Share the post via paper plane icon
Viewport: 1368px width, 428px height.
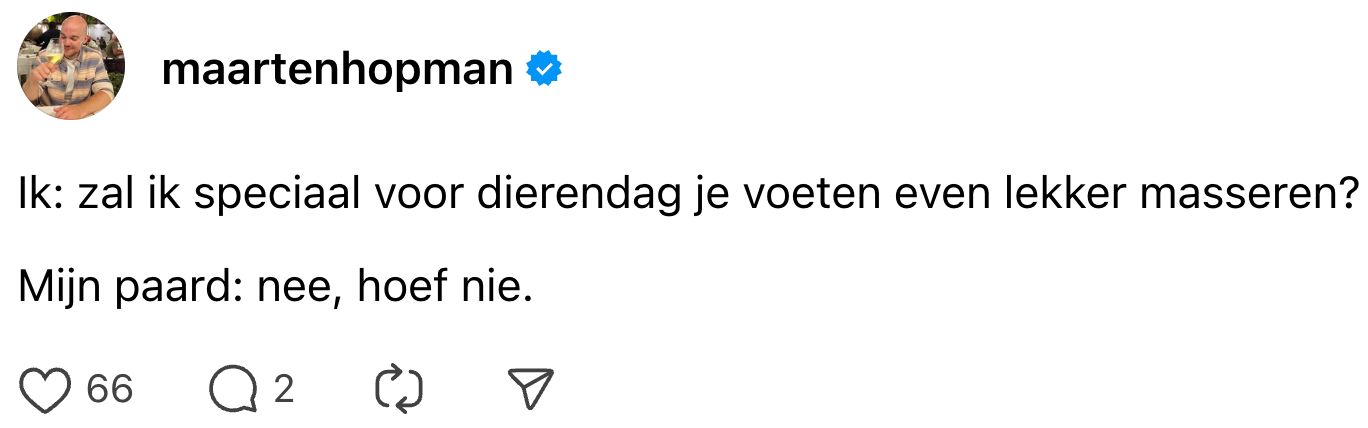(530, 389)
